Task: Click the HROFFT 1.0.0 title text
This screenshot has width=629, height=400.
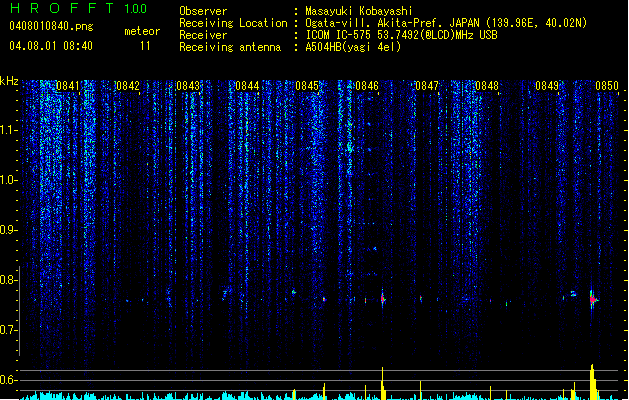Action: (79, 8)
